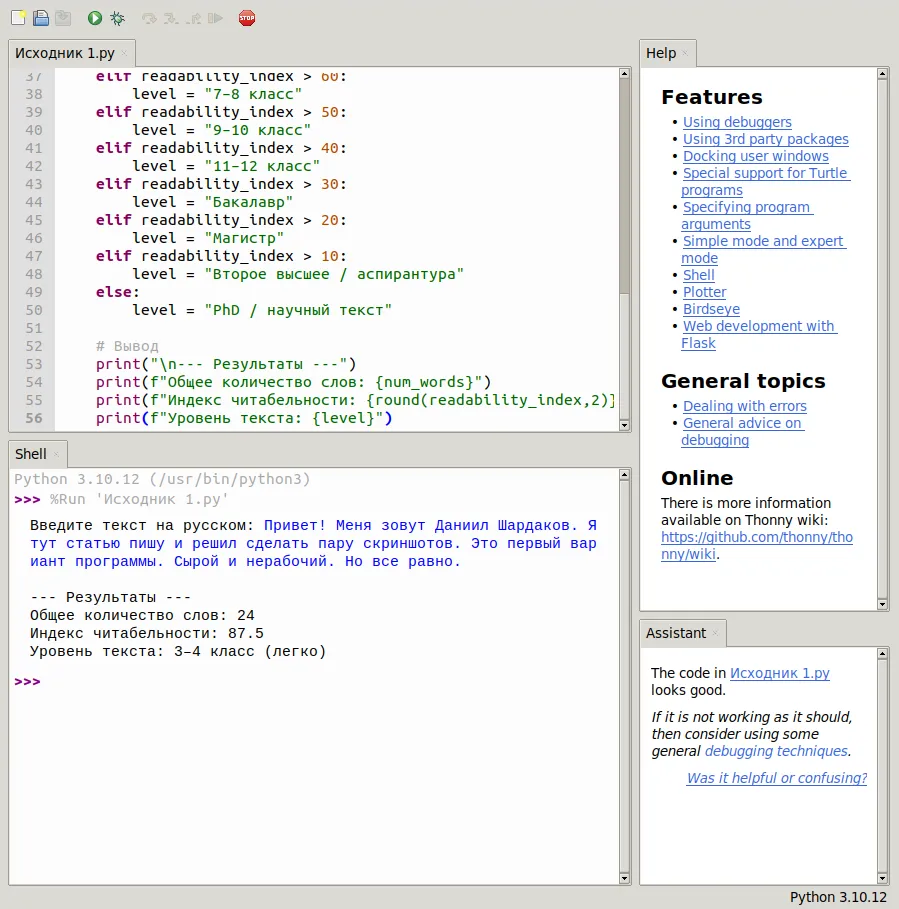The height and width of the screenshot is (909, 899).
Task: Open the Shell help link
Action: 698,275
